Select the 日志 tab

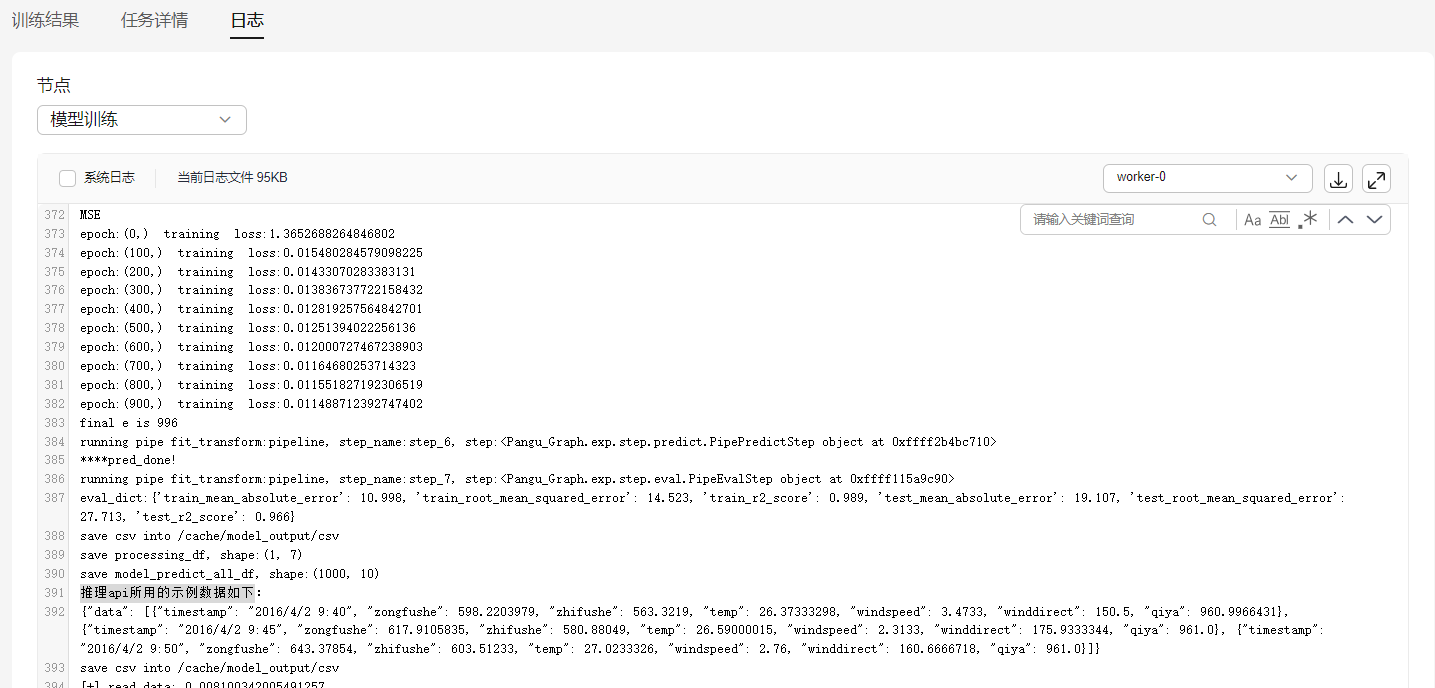click(x=247, y=20)
